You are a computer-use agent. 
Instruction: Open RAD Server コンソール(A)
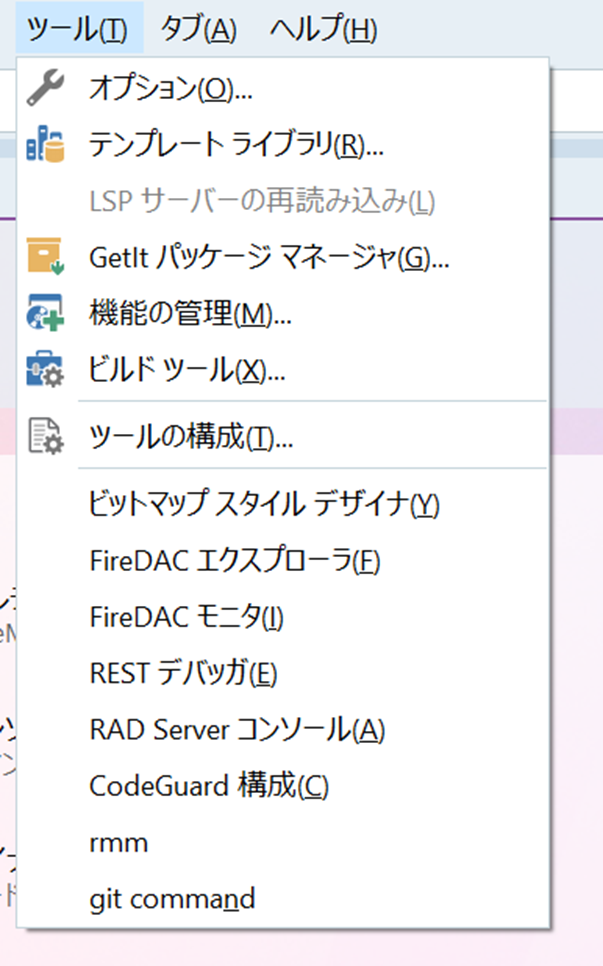pyautogui.click(x=237, y=730)
